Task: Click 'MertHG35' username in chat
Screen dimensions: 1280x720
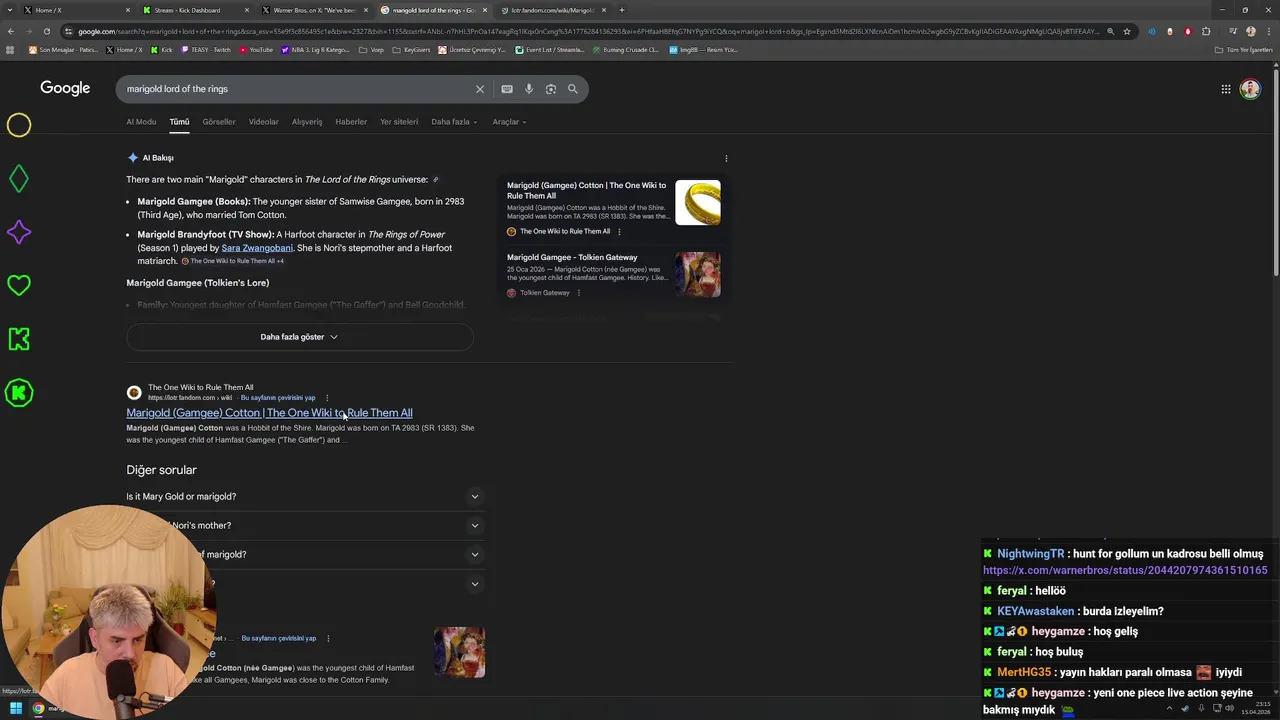Action: [x=1024, y=672]
